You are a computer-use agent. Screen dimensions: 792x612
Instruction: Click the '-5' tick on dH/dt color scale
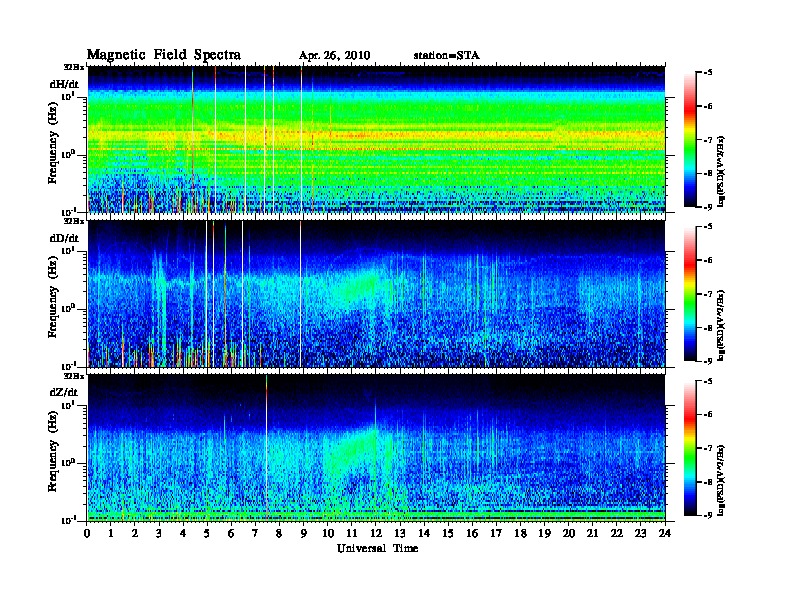tap(708, 73)
